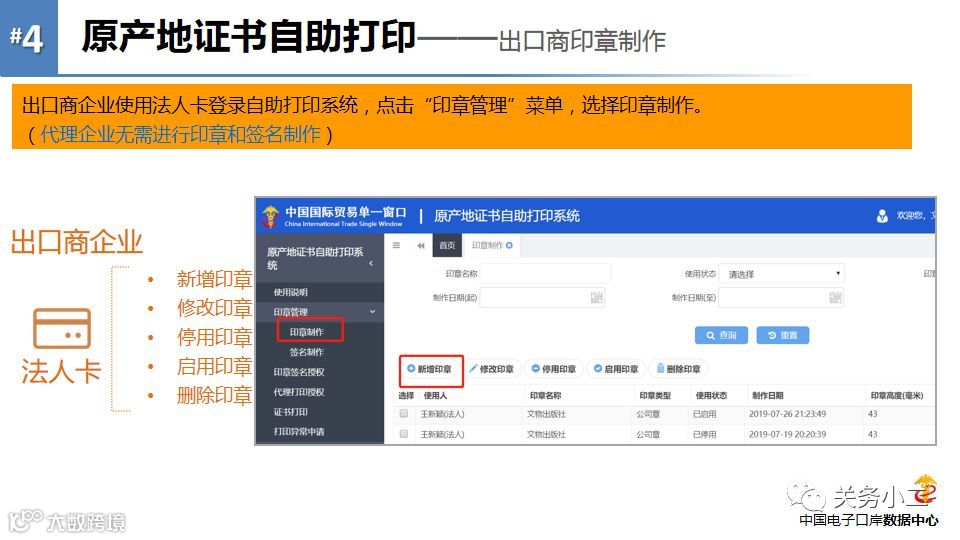Open 代理打印授权 in the sidebar
This screenshot has width=960, height=540.
pyautogui.click(x=299, y=392)
